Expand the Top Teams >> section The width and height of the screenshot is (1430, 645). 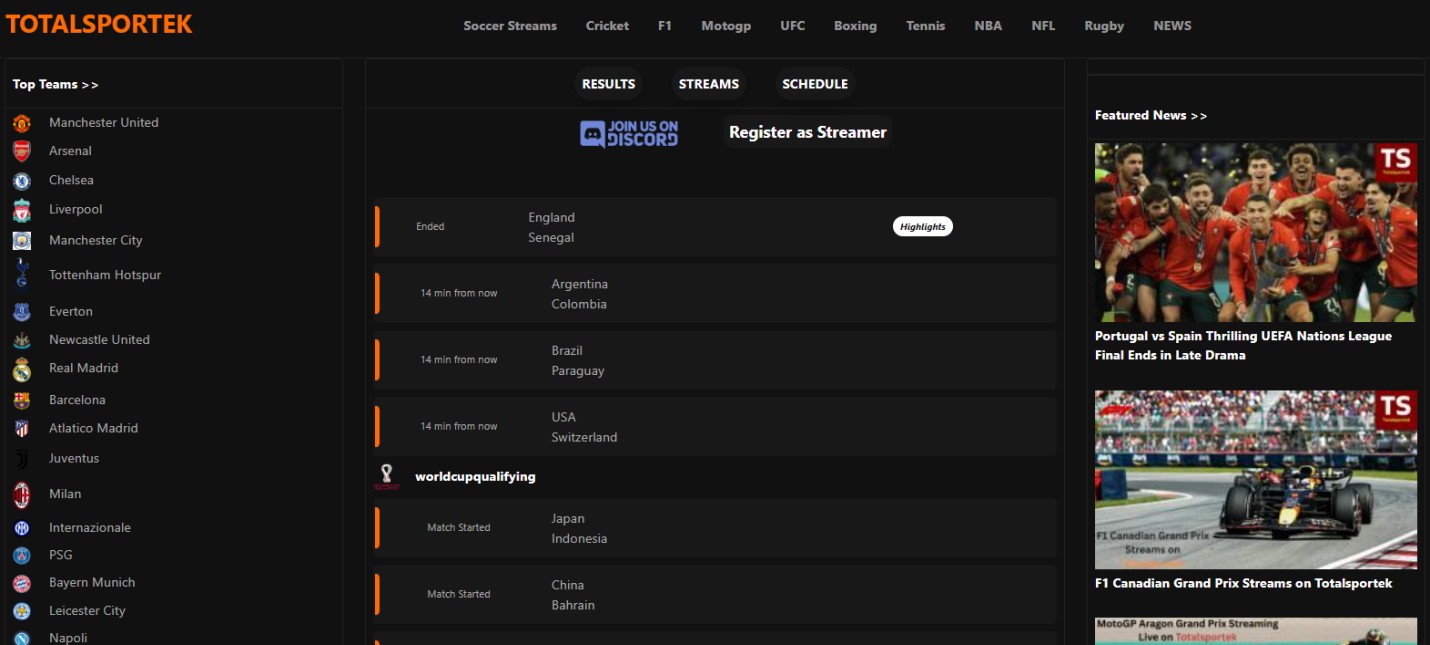56,85
